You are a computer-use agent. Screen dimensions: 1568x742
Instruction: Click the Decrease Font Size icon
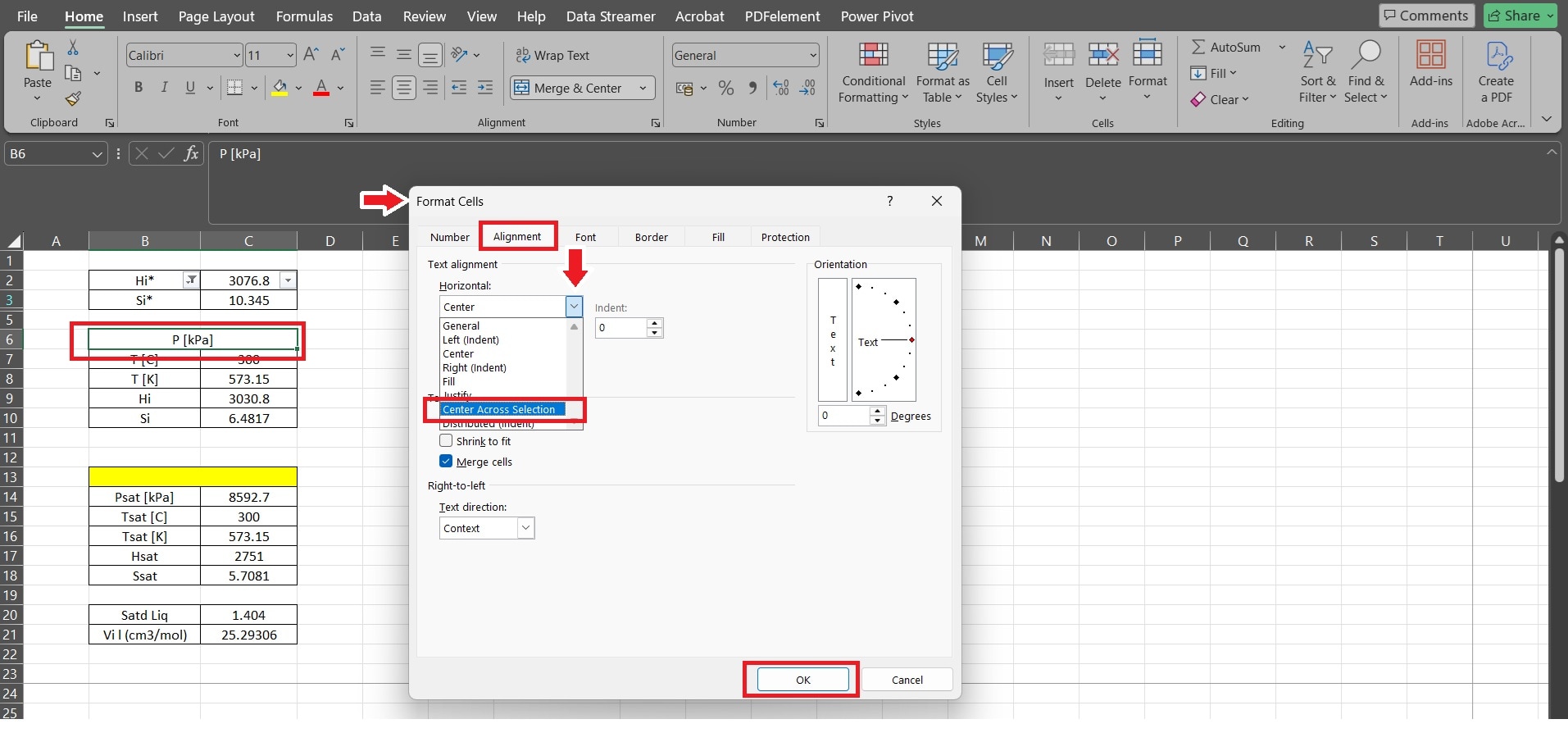[x=337, y=55]
